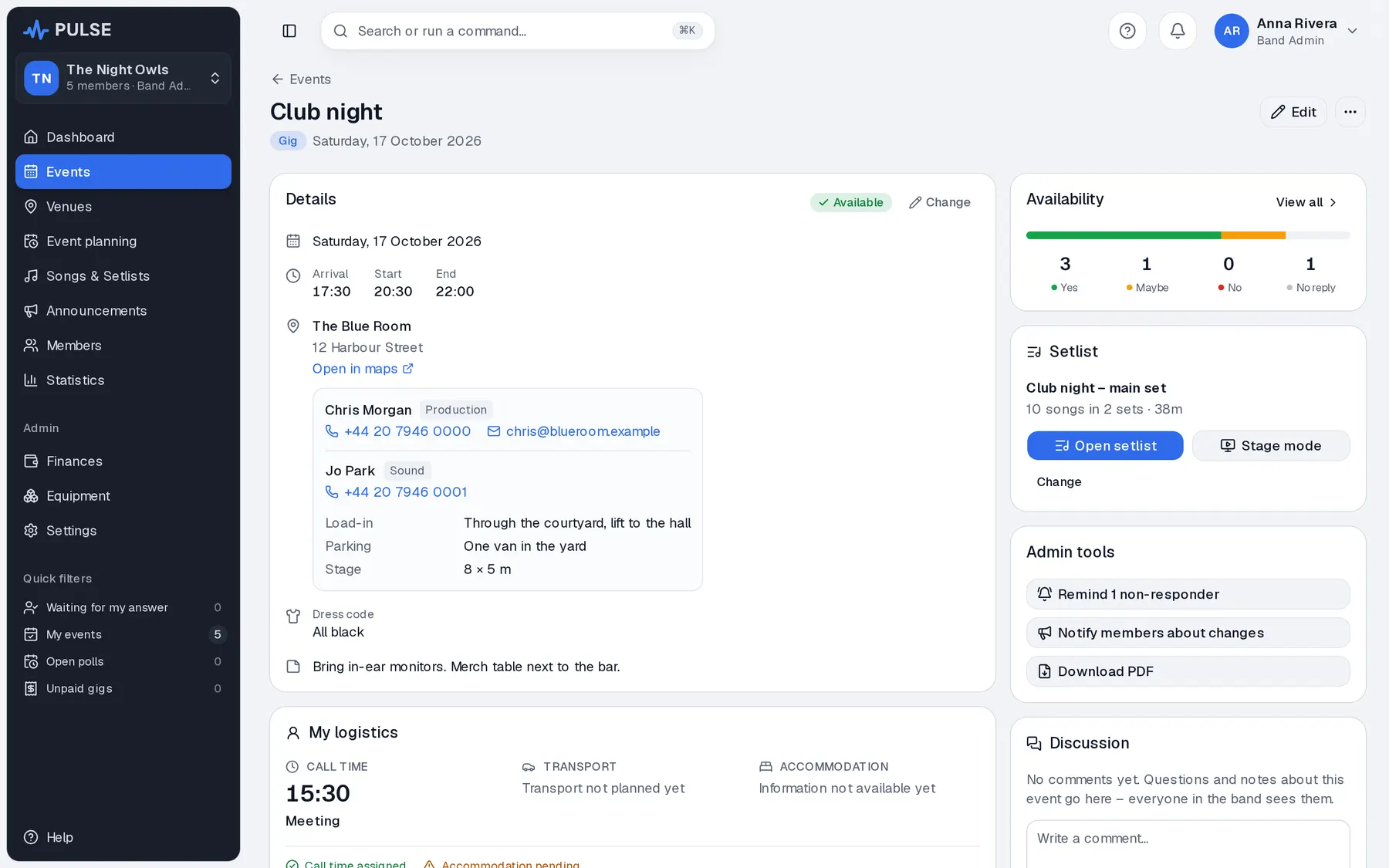Focus the Write a comment field
Image resolution: width=1389 pixels, height=868 pixels.
click(x=1188, y=844)
